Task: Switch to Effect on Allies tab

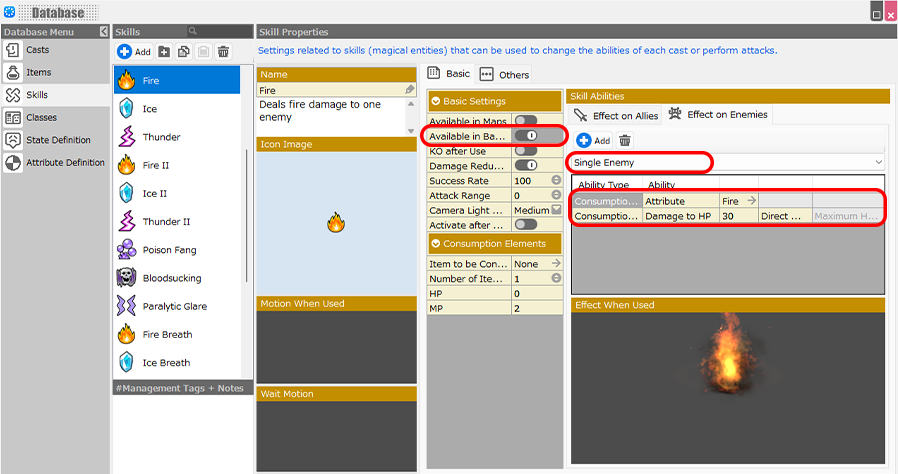Action: coord(616,115)
